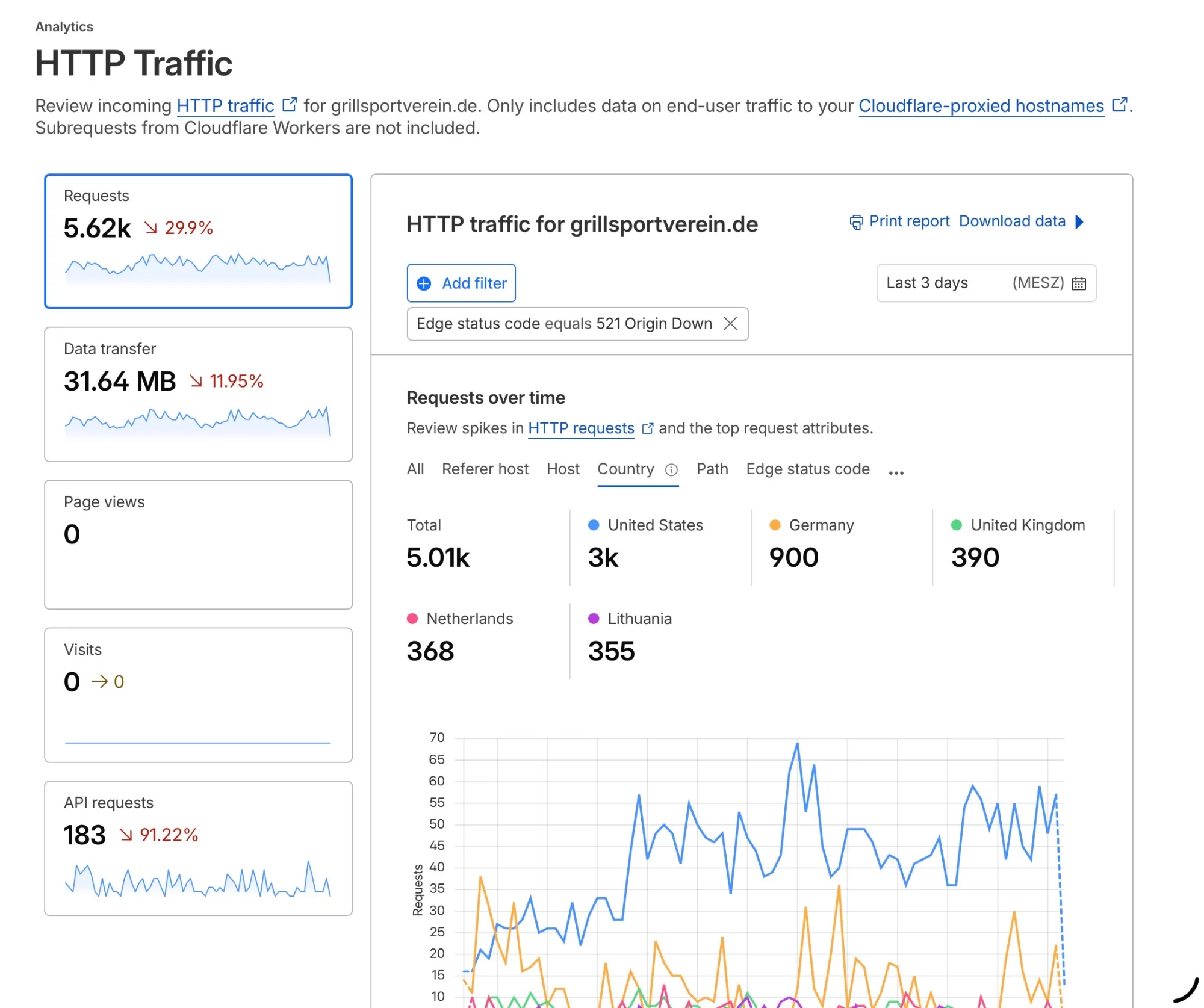Open the Last 3 days time range dropdown
1204x1008 pixels.
pyautogui.click(x=986, y=283)
